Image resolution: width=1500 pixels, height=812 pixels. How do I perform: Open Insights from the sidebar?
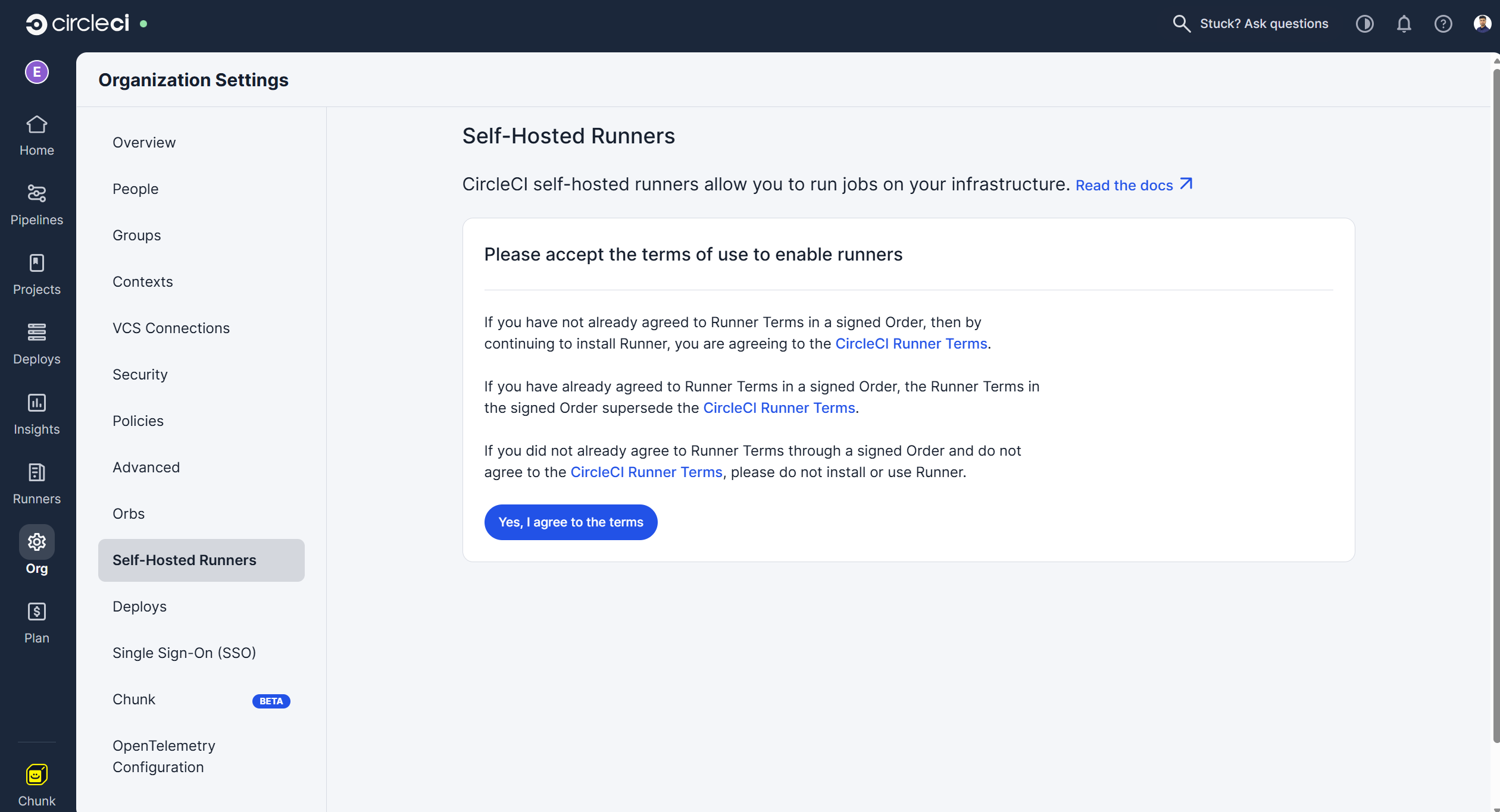[37, 415]
